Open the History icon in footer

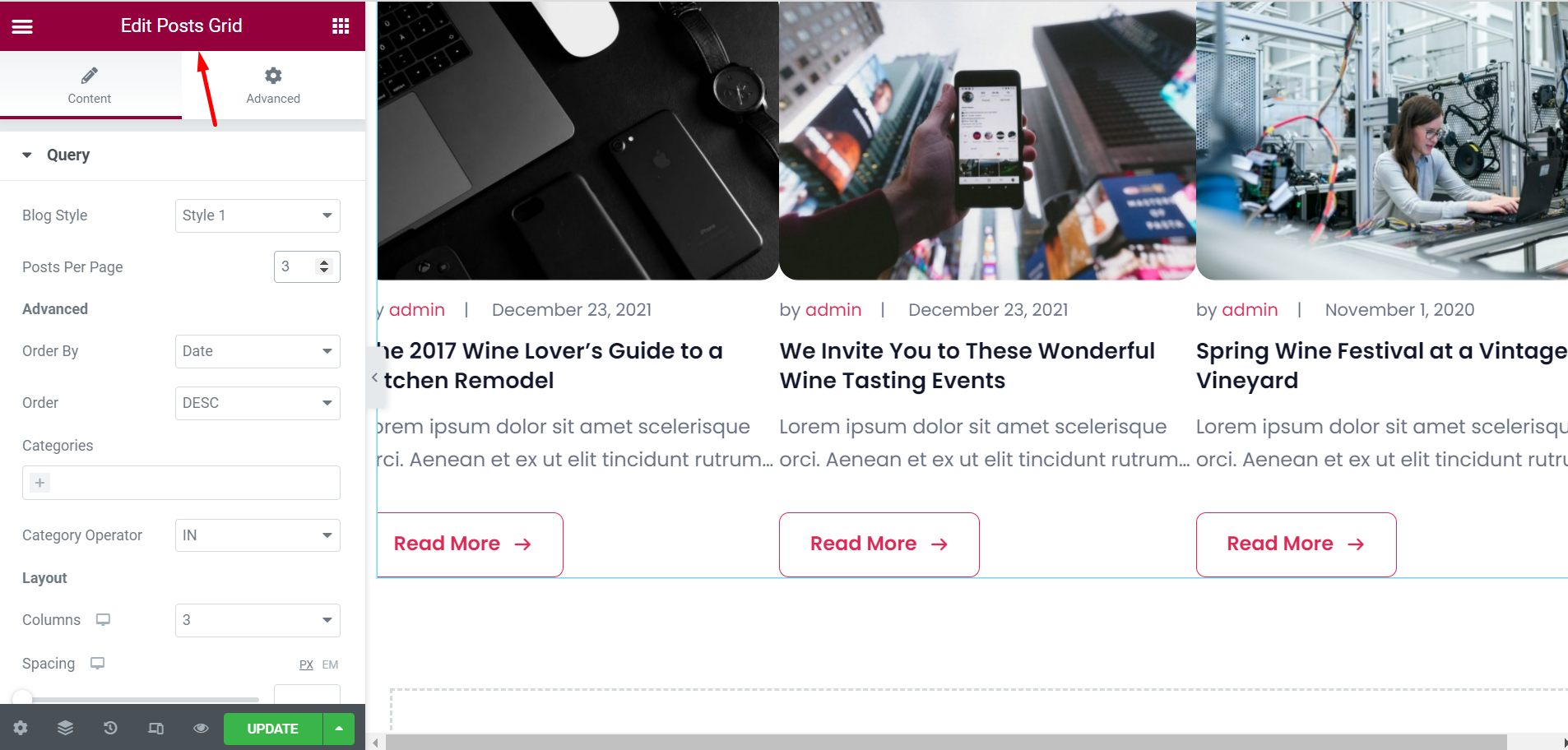(110, 728)
